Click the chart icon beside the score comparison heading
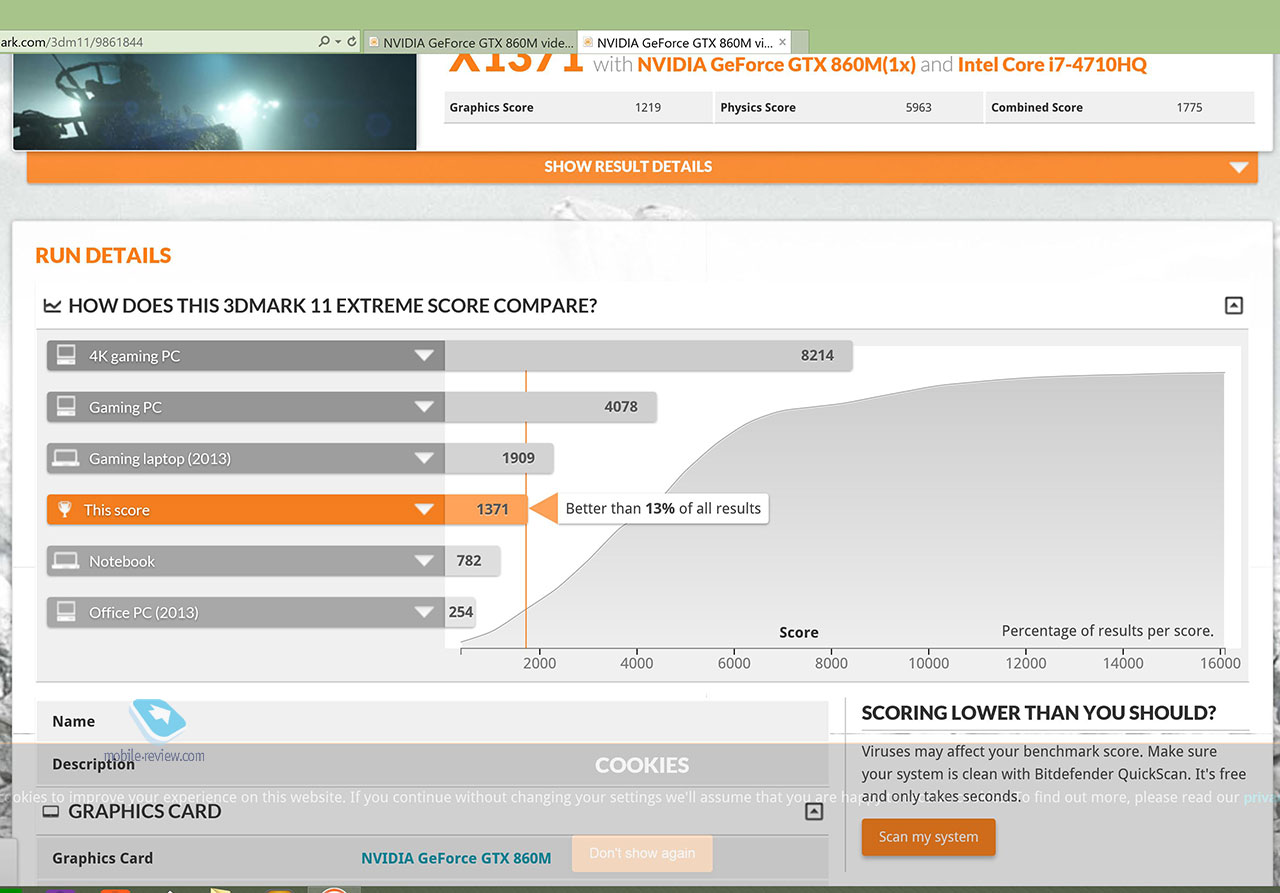The image size is (1280, 893). click(x=52, y=306)
